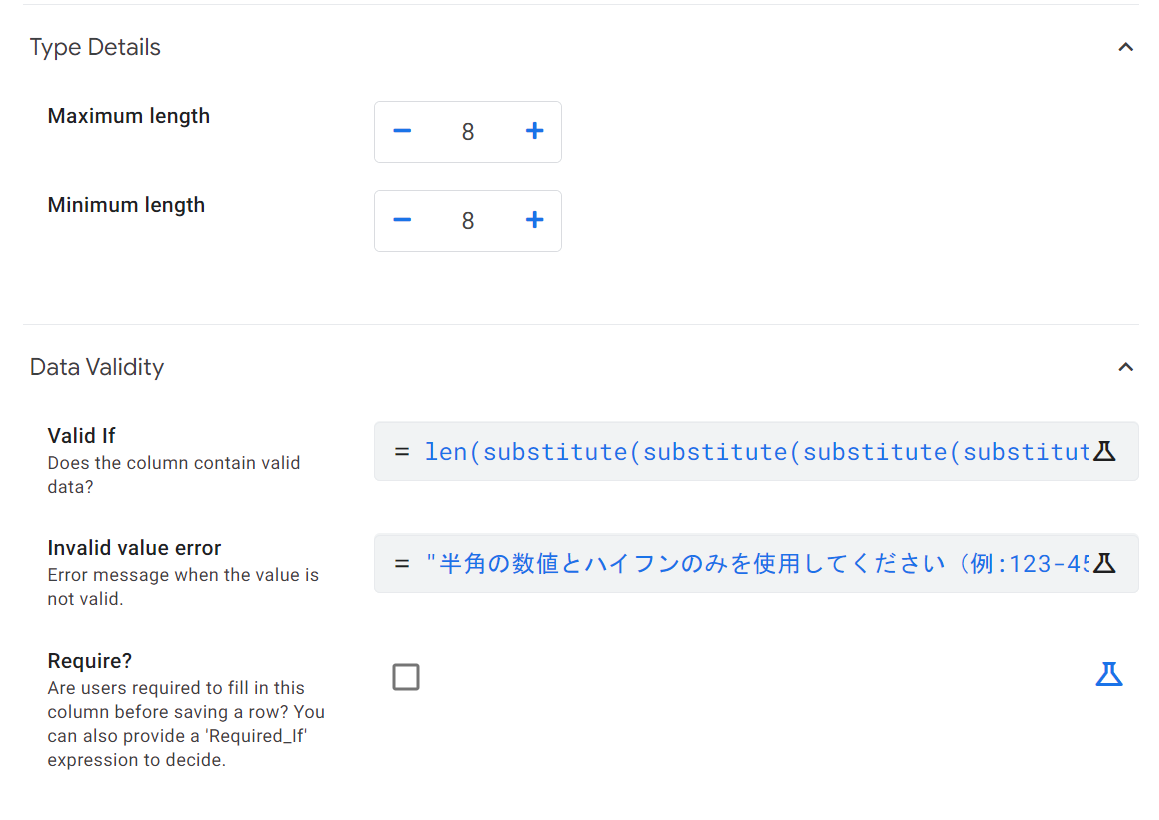
Task: Click the Data Validity section header
Action: (97, 366)
